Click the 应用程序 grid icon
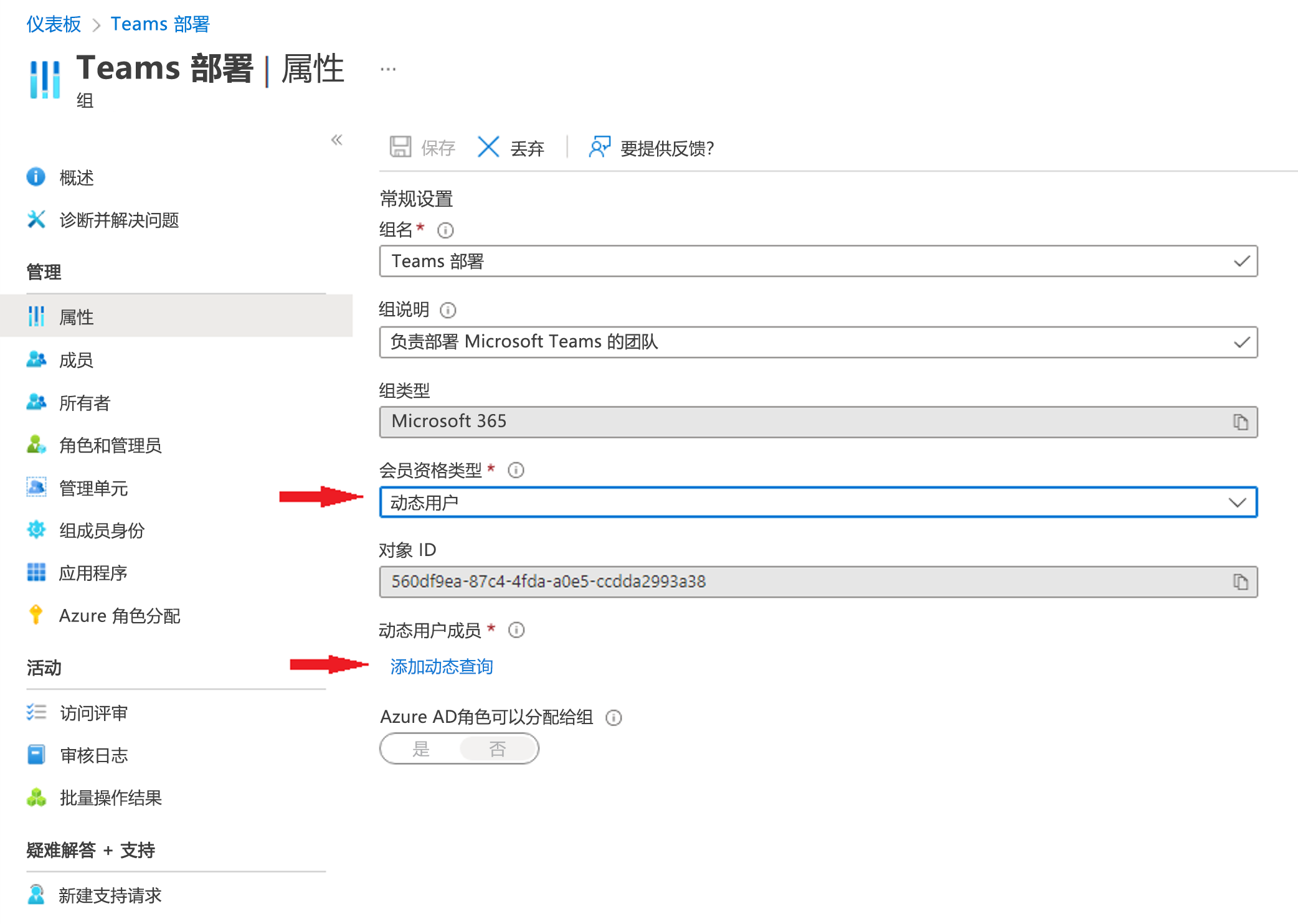Viewport: 1298px width, 924px height. pyautogui.click(x=36, y=572)
